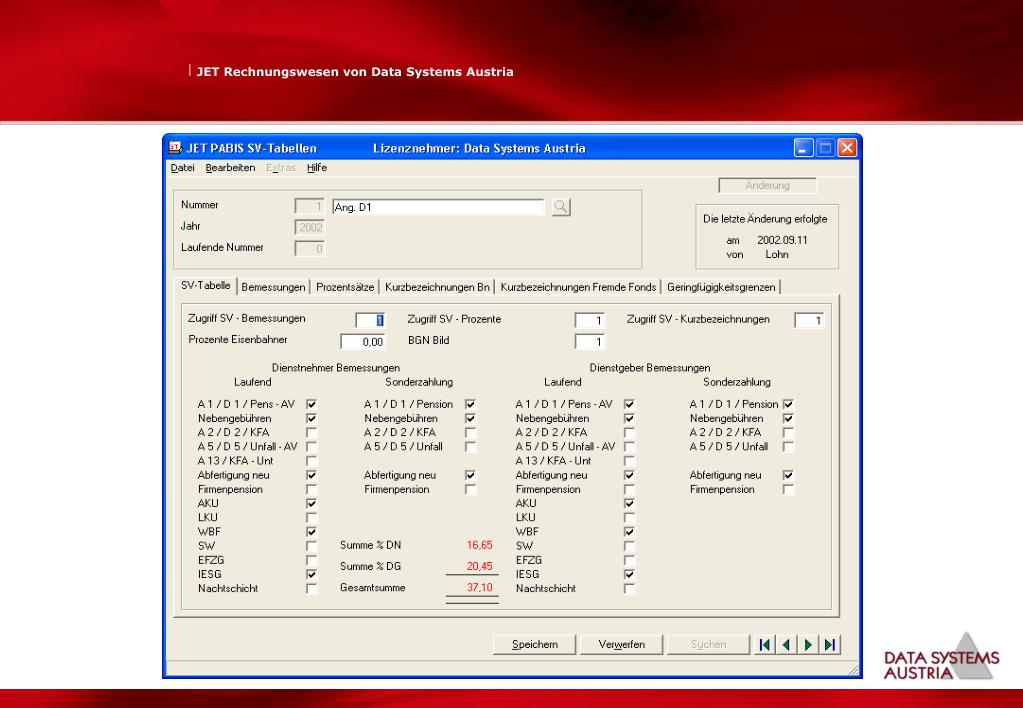Check Dienstnehmer Laufend A 5 / D 5 / Unfall - AV

click(311, 447)
